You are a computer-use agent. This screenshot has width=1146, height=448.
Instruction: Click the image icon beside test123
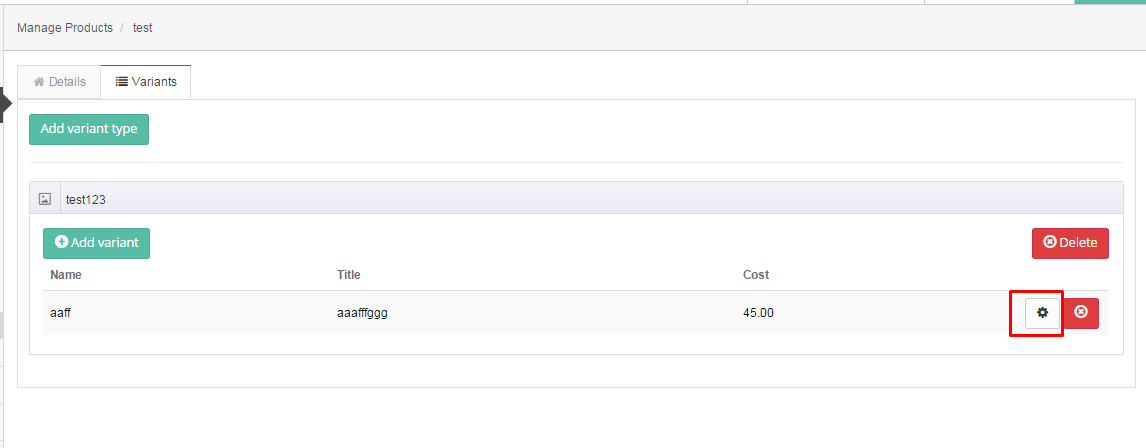(45, 199)
